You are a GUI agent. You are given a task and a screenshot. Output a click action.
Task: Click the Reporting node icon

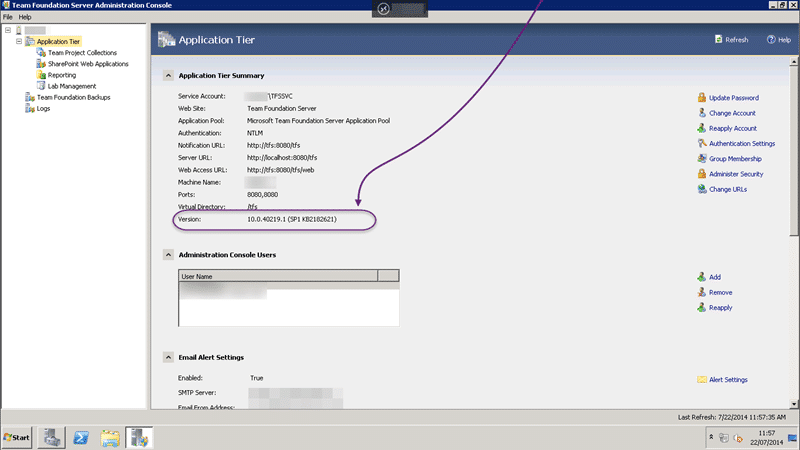[x=41, y=75]
